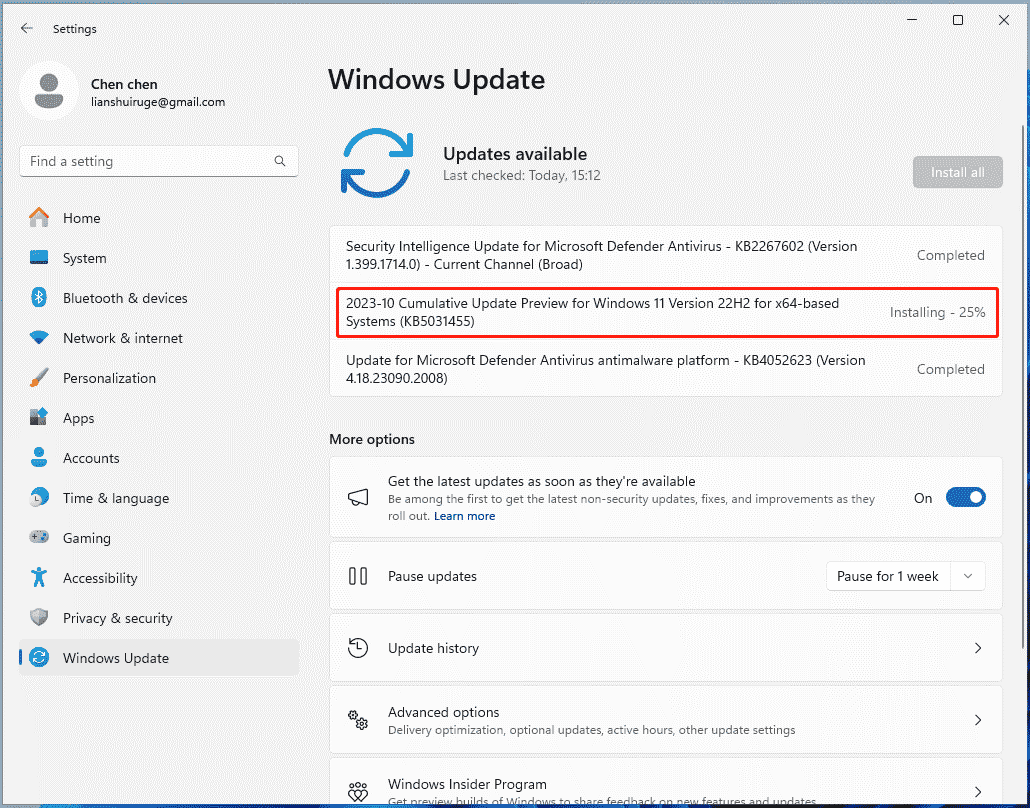The image size is (1030, 808).
Task: Click the KB2267602 Security Intelligence Update row
Action: [x=665, y=255]
